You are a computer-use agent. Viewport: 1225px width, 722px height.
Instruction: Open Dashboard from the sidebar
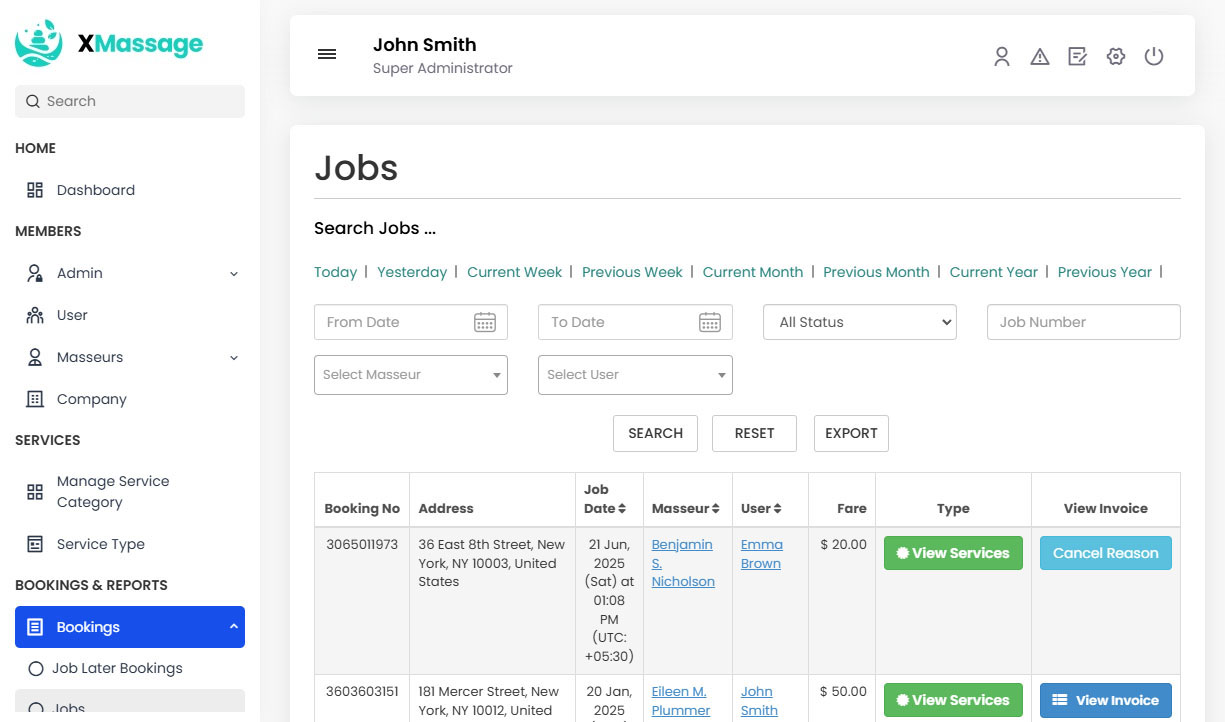[x=95, y=190]
